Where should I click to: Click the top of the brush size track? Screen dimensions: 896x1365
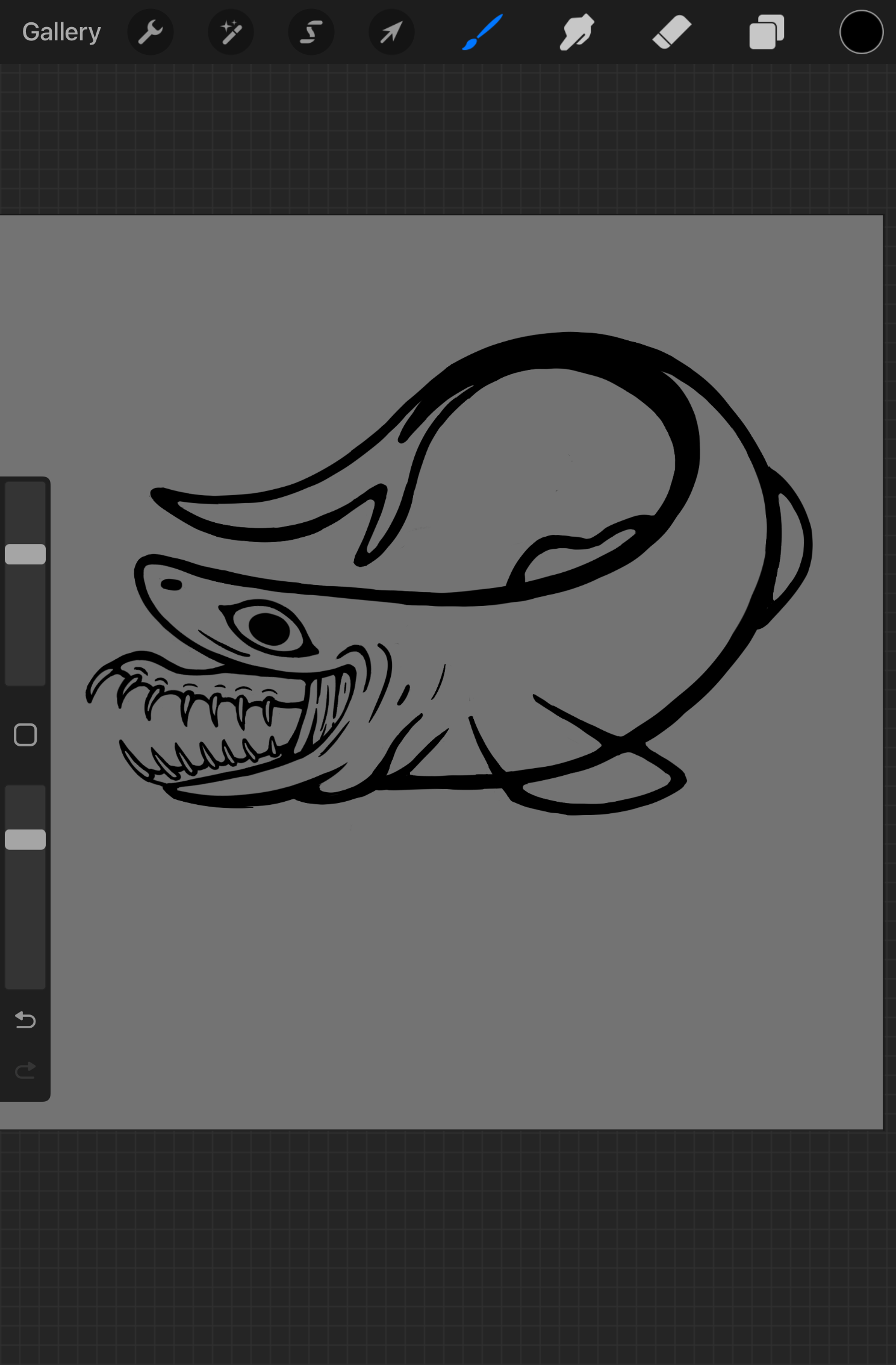(25, 491)
